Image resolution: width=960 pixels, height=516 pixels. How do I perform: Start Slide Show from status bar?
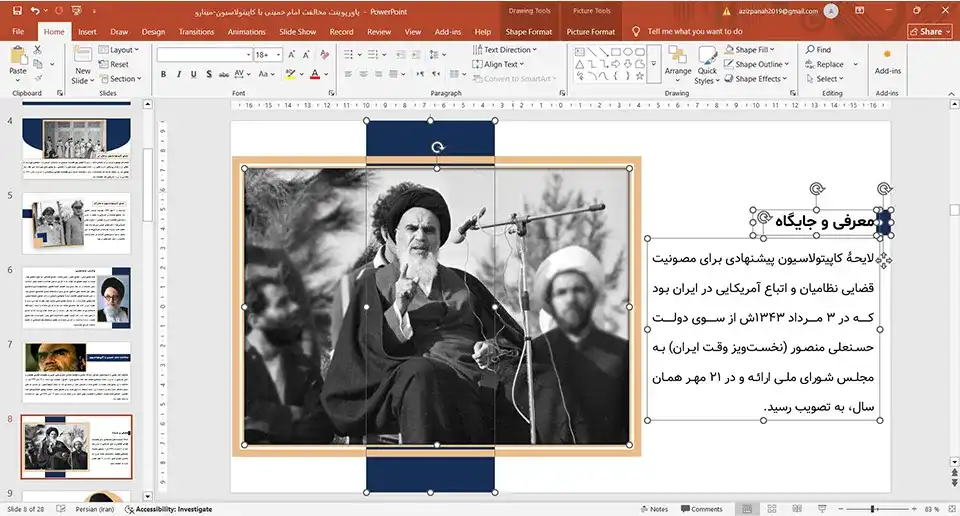(822, 509)
